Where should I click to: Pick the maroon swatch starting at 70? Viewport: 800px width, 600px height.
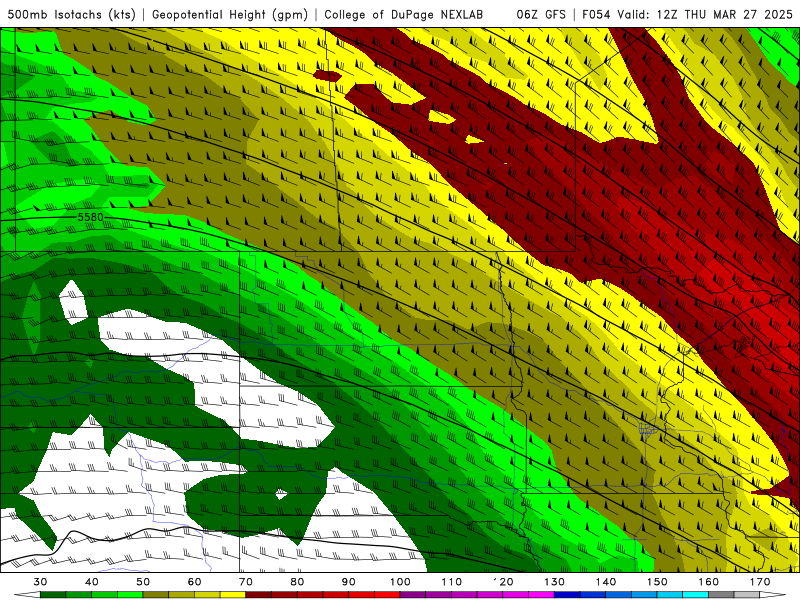click(x=259, y=595)
